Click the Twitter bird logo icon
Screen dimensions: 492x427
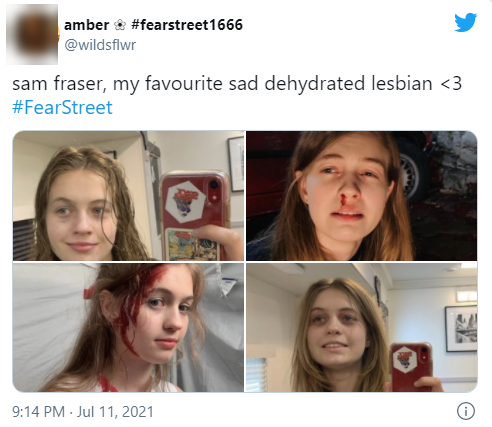(x=466, y=22)
